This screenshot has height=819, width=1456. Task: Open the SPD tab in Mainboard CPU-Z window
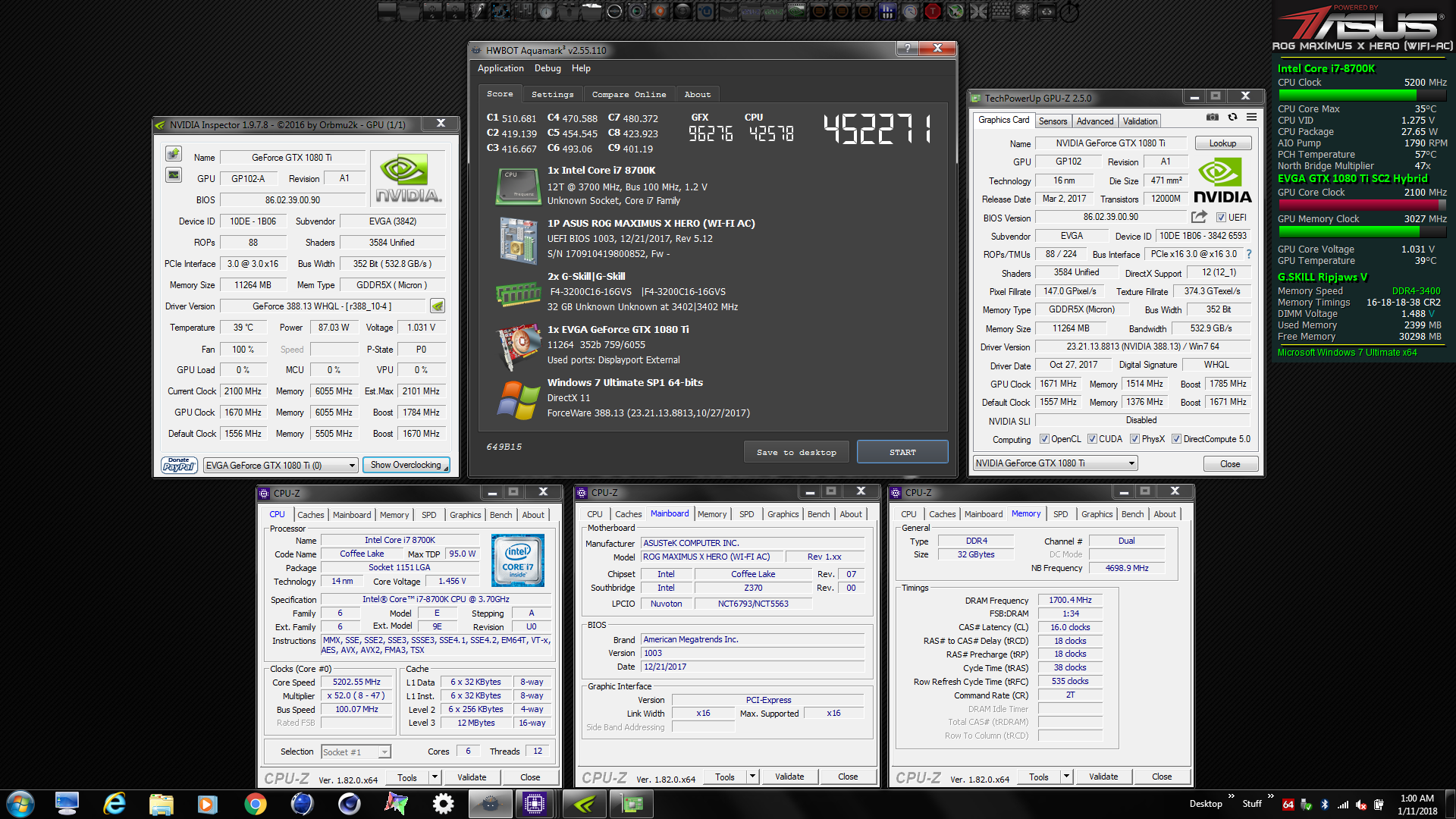click(747, 514)
